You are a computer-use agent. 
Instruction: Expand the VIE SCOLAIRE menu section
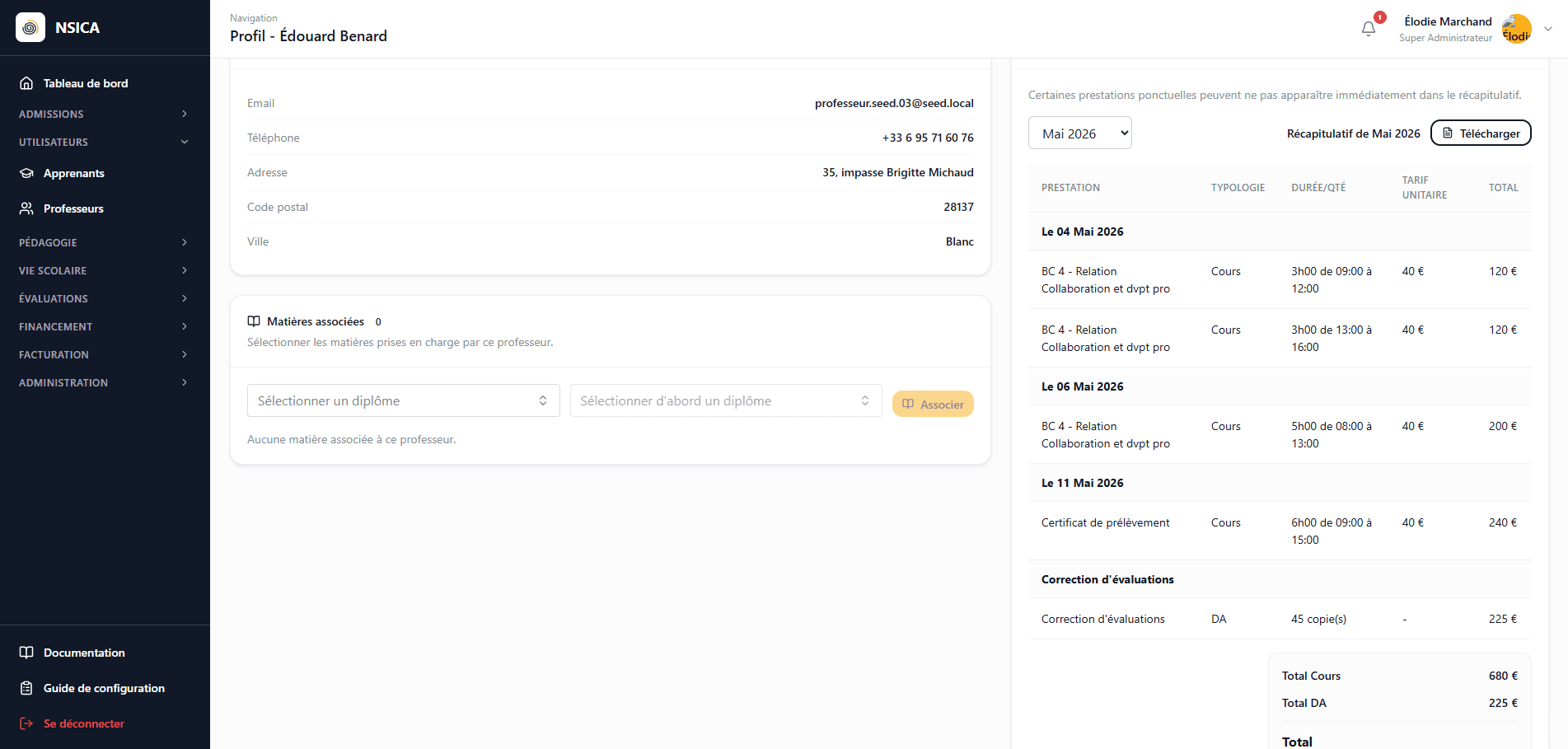pos(105,270)
